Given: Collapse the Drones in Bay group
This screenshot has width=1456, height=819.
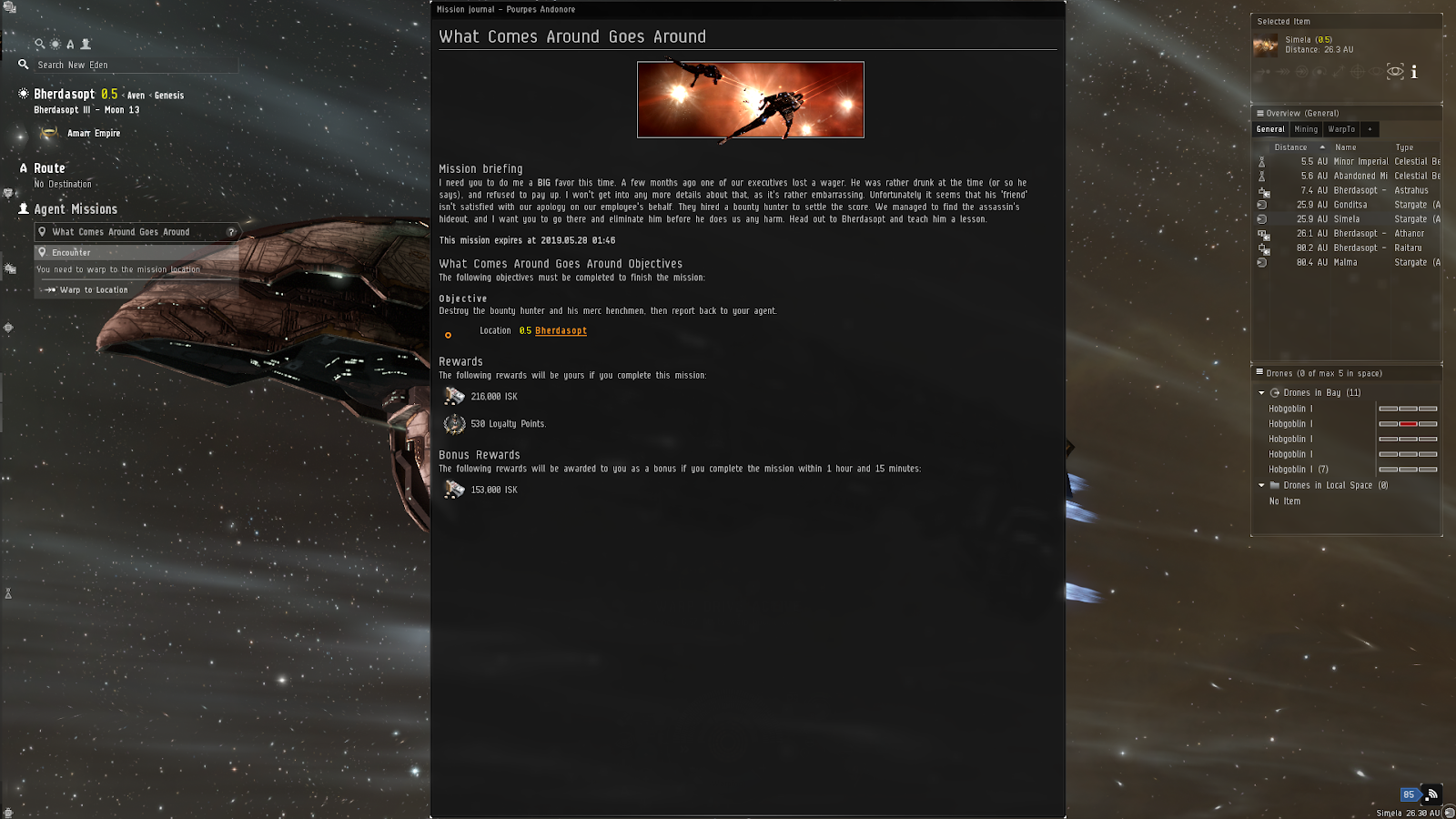Looking at the screenshot, I should [1261, 393].
